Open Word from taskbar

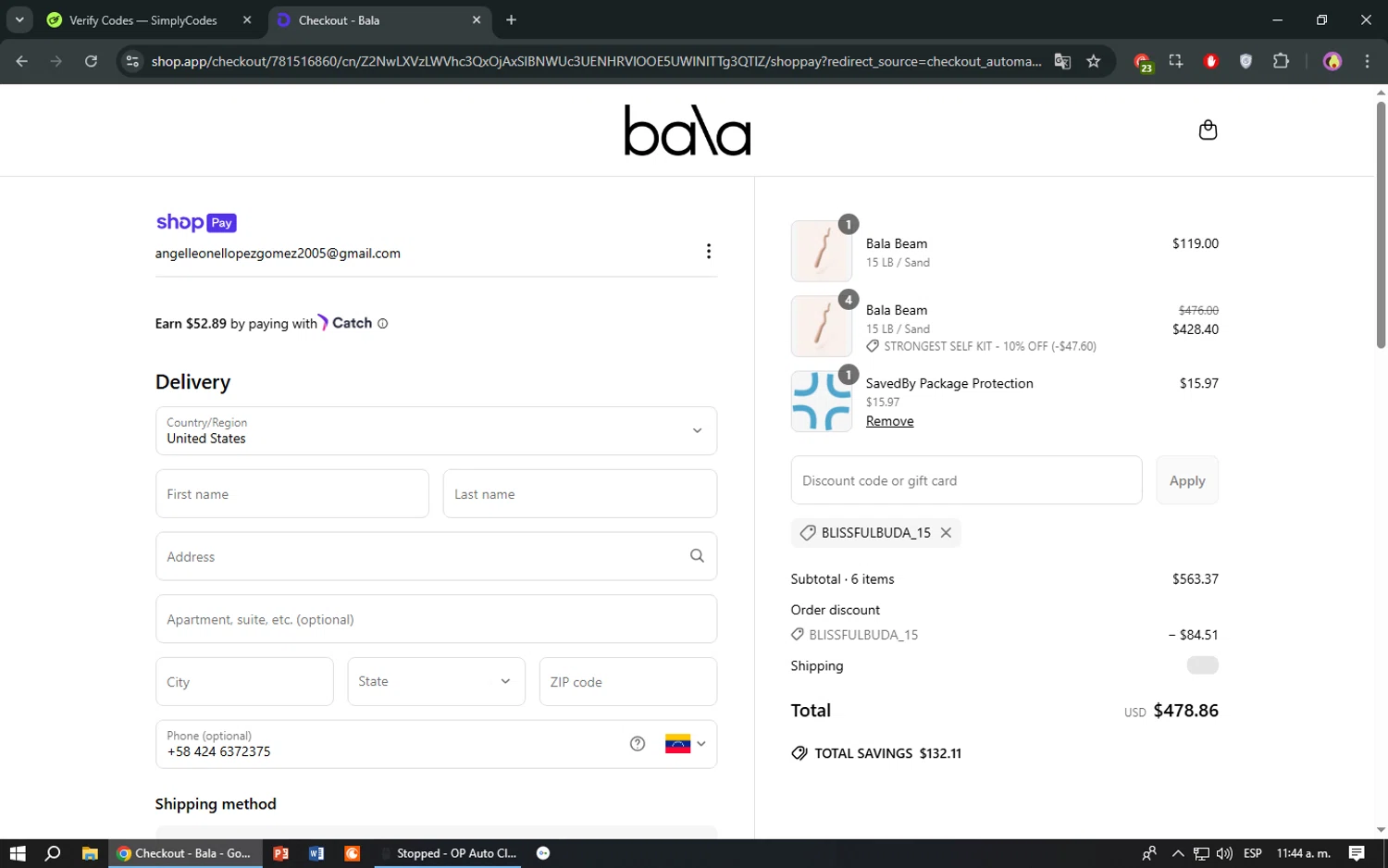(316, 853)
